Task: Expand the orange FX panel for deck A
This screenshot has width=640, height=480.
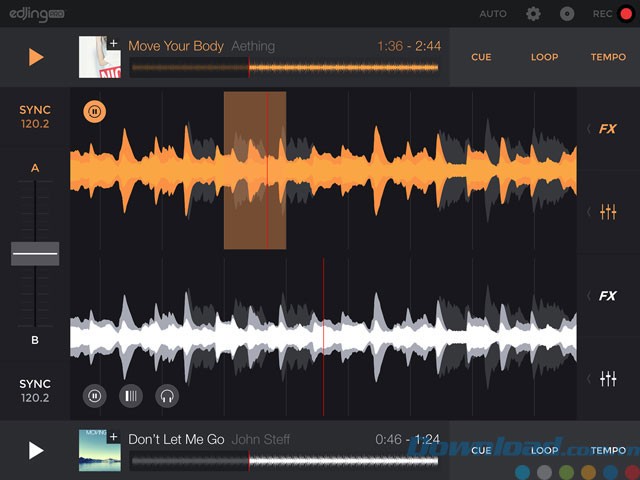Action: coord(607,129)
